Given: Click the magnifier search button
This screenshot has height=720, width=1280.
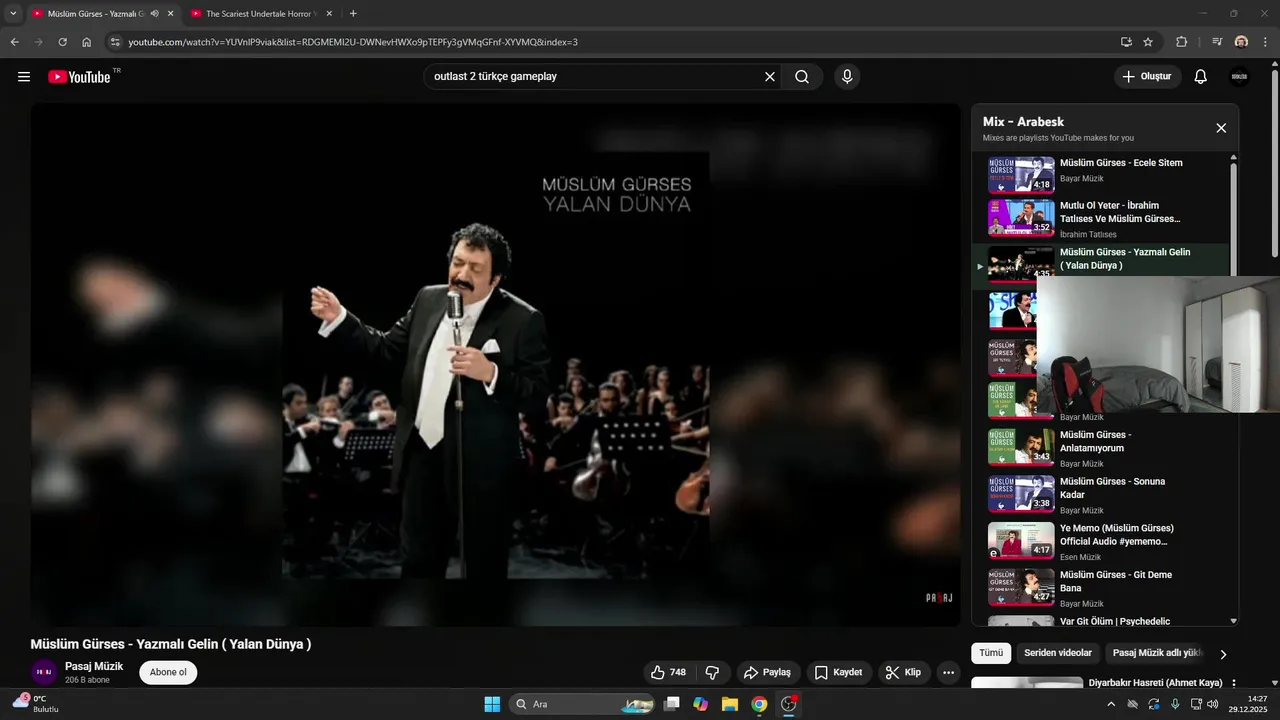Looking at the screenshot, I should [x=802, y=77].
